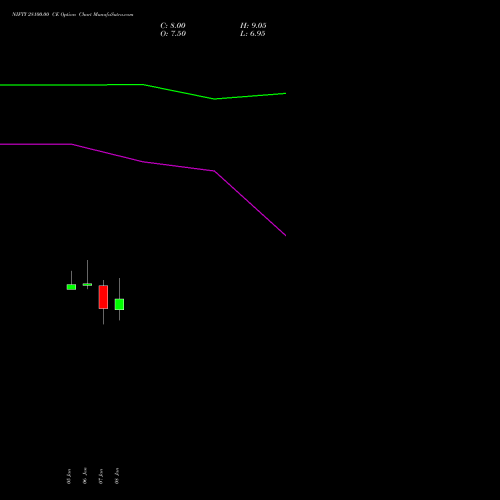Click the open value 'O: 7.50'
The height and width of the screenshot is (500, 500).
point(173,34)
